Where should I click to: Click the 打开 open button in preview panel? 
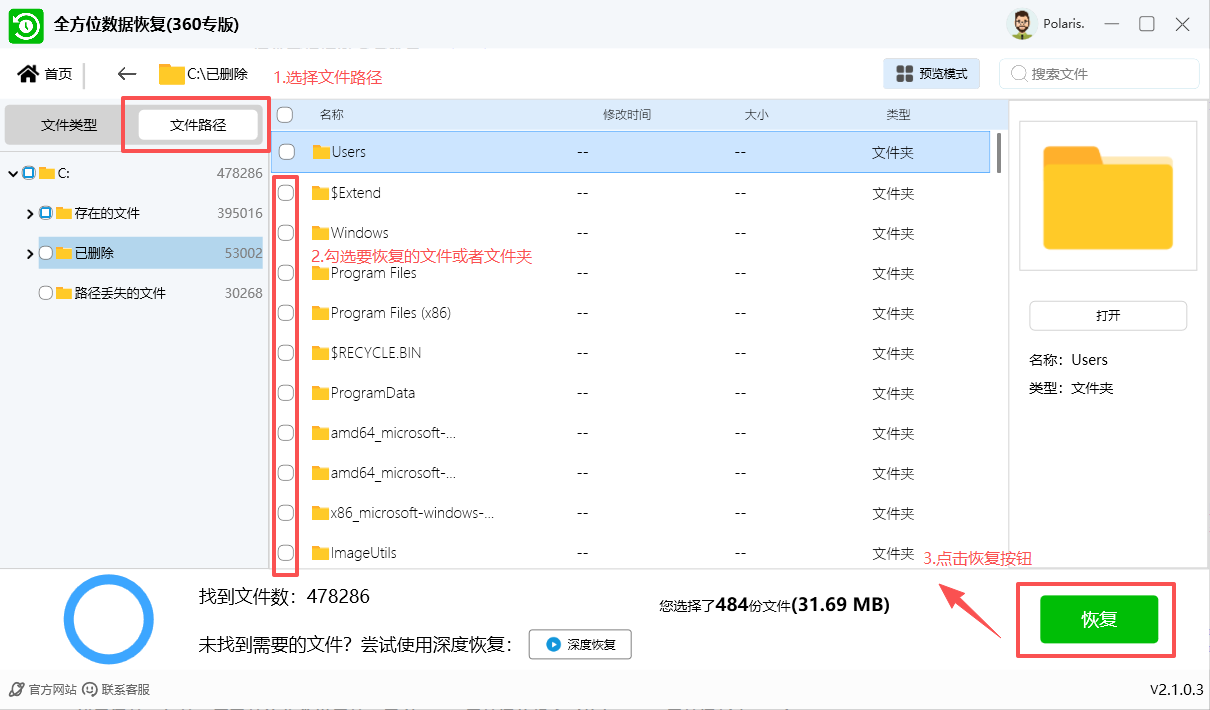[x=1107, y=315]
